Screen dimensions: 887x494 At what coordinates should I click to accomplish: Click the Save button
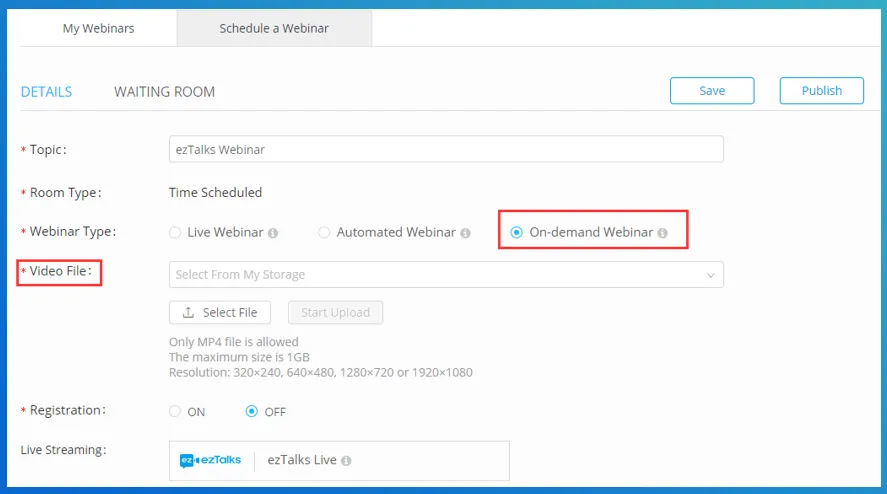click(712, 91)
